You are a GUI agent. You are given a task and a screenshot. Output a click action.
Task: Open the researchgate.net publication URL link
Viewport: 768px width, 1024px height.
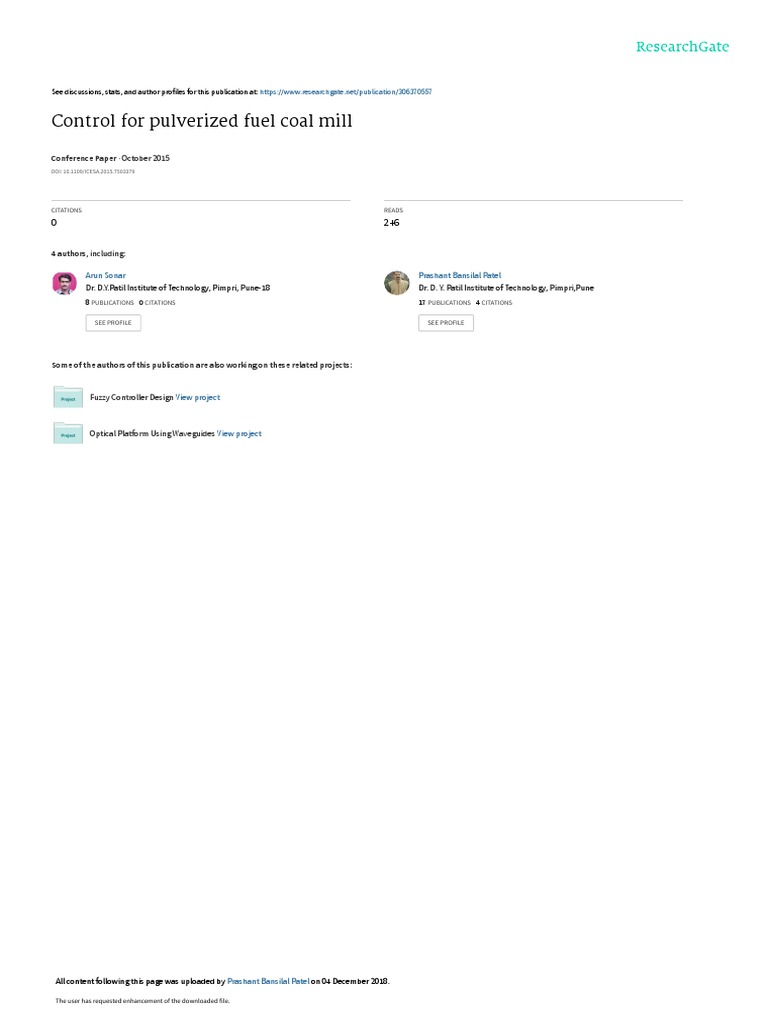coord(345,92)
